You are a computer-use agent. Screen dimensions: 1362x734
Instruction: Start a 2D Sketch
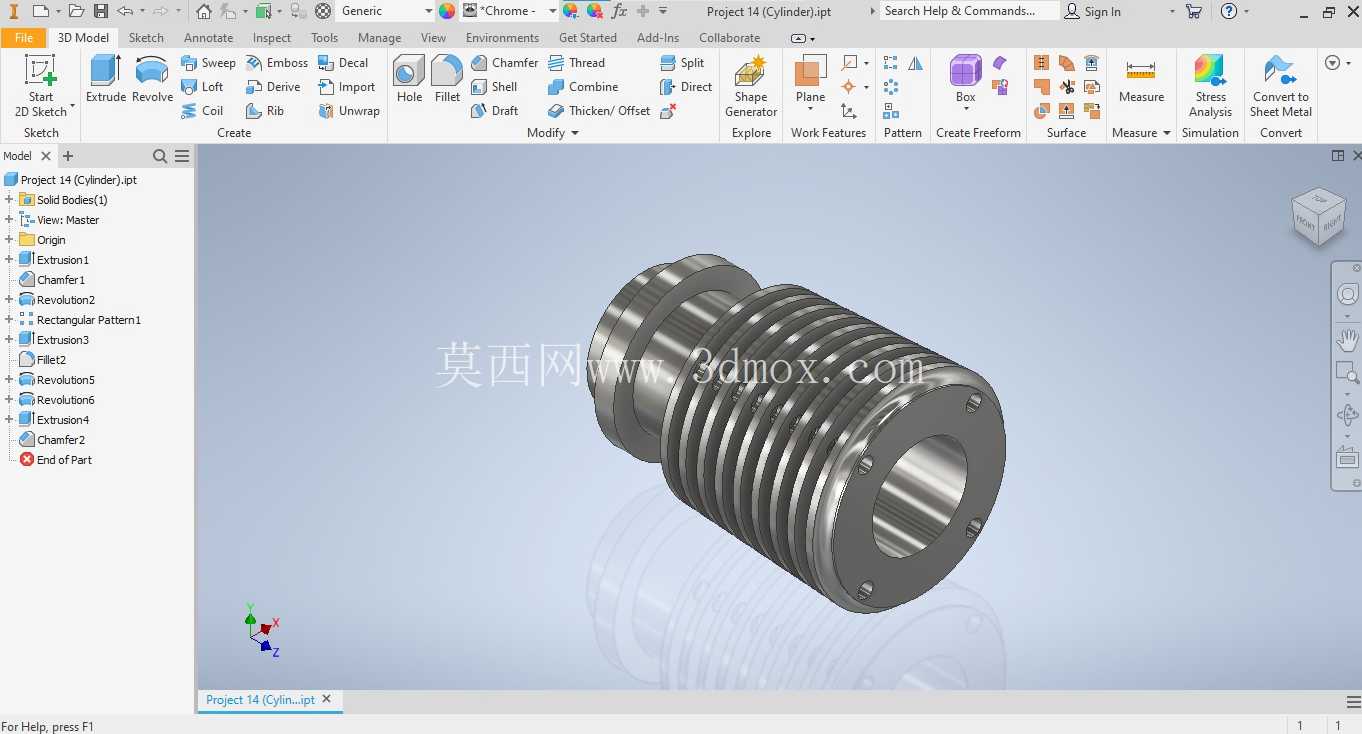[41, 86]
